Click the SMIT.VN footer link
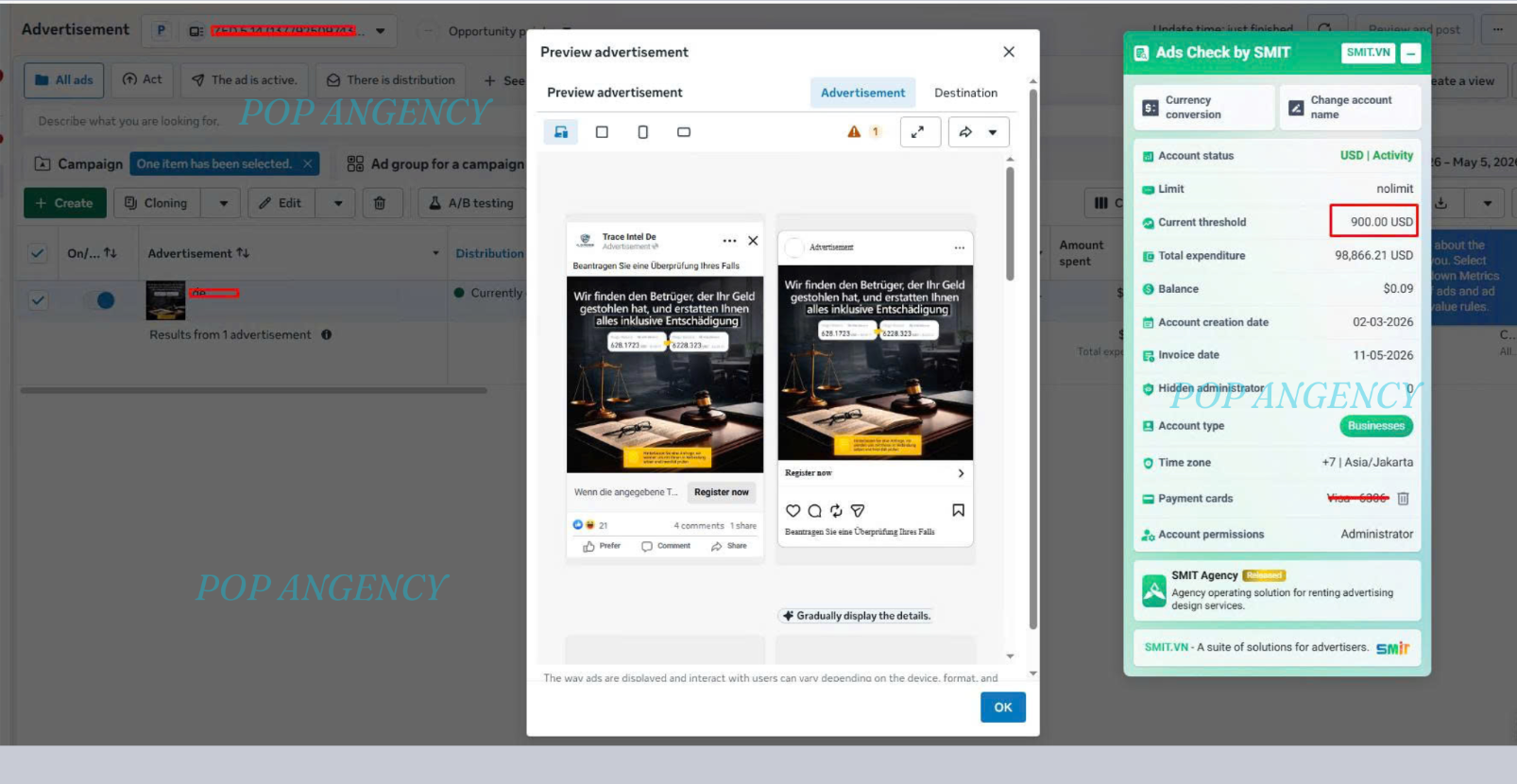 pos(1167,647)
